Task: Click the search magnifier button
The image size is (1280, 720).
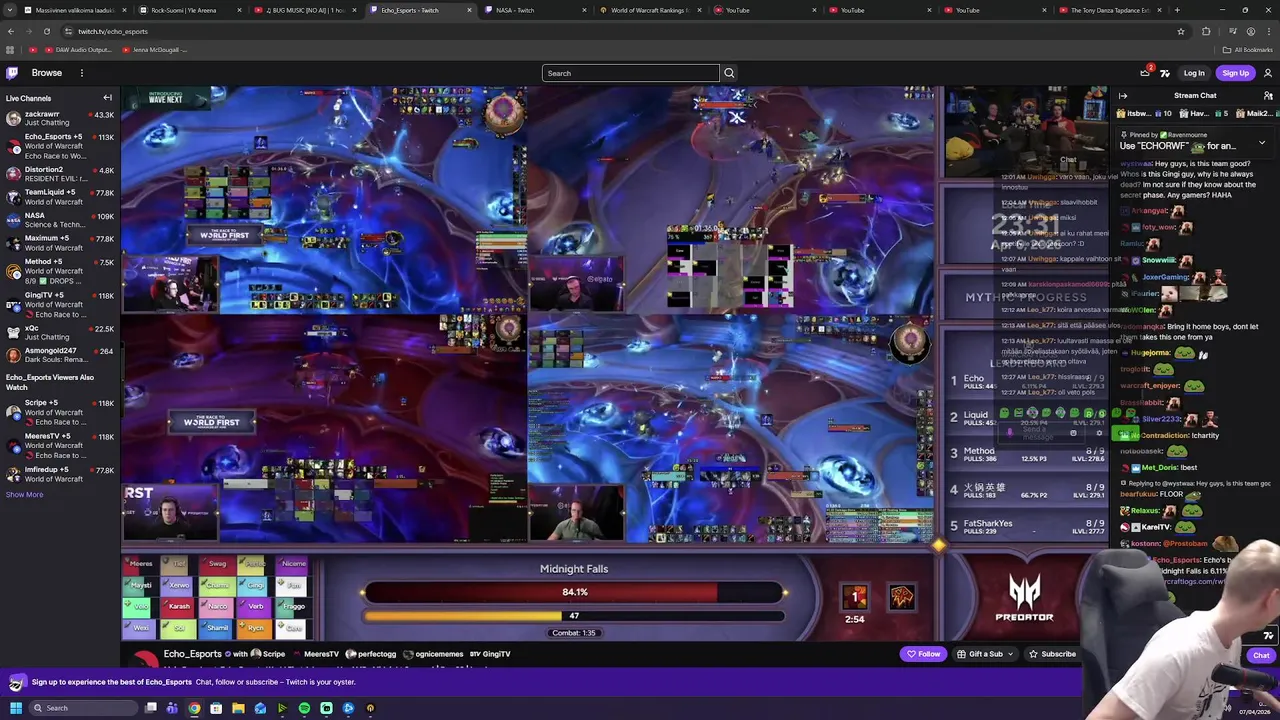Action: pyautogui.click(x=729, y=73)
